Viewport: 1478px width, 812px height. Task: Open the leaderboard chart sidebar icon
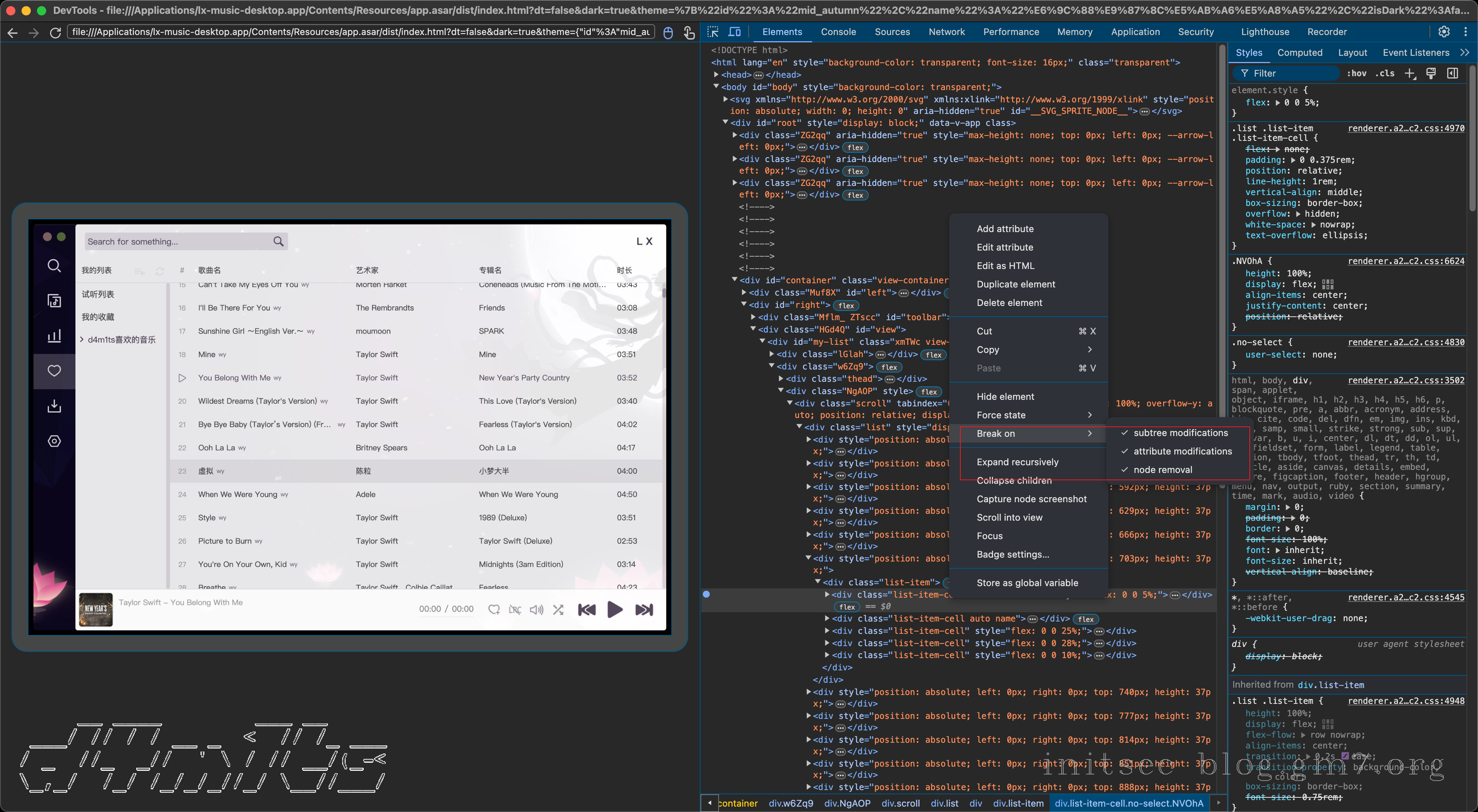pyautogui.click(x=54, y=336)
